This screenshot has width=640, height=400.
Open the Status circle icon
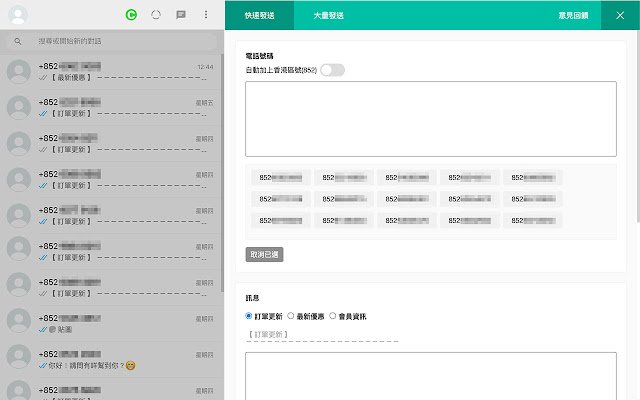pos(156,15)
